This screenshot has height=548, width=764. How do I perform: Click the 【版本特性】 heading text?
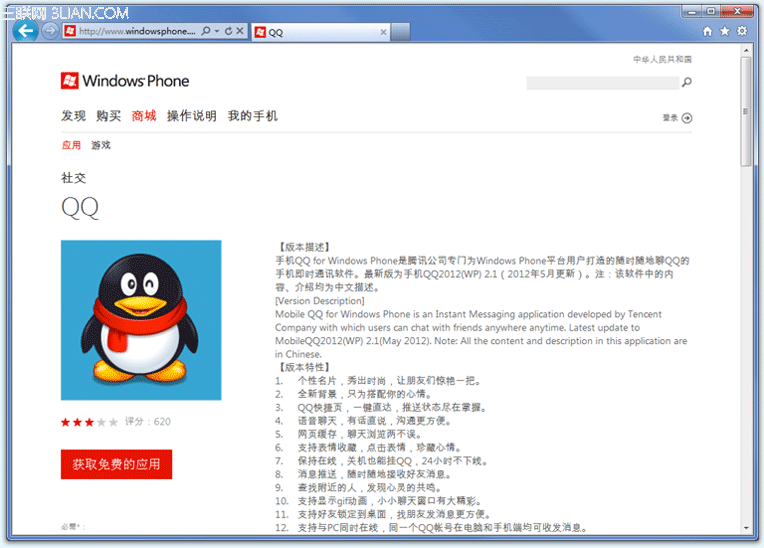[304, 367]
